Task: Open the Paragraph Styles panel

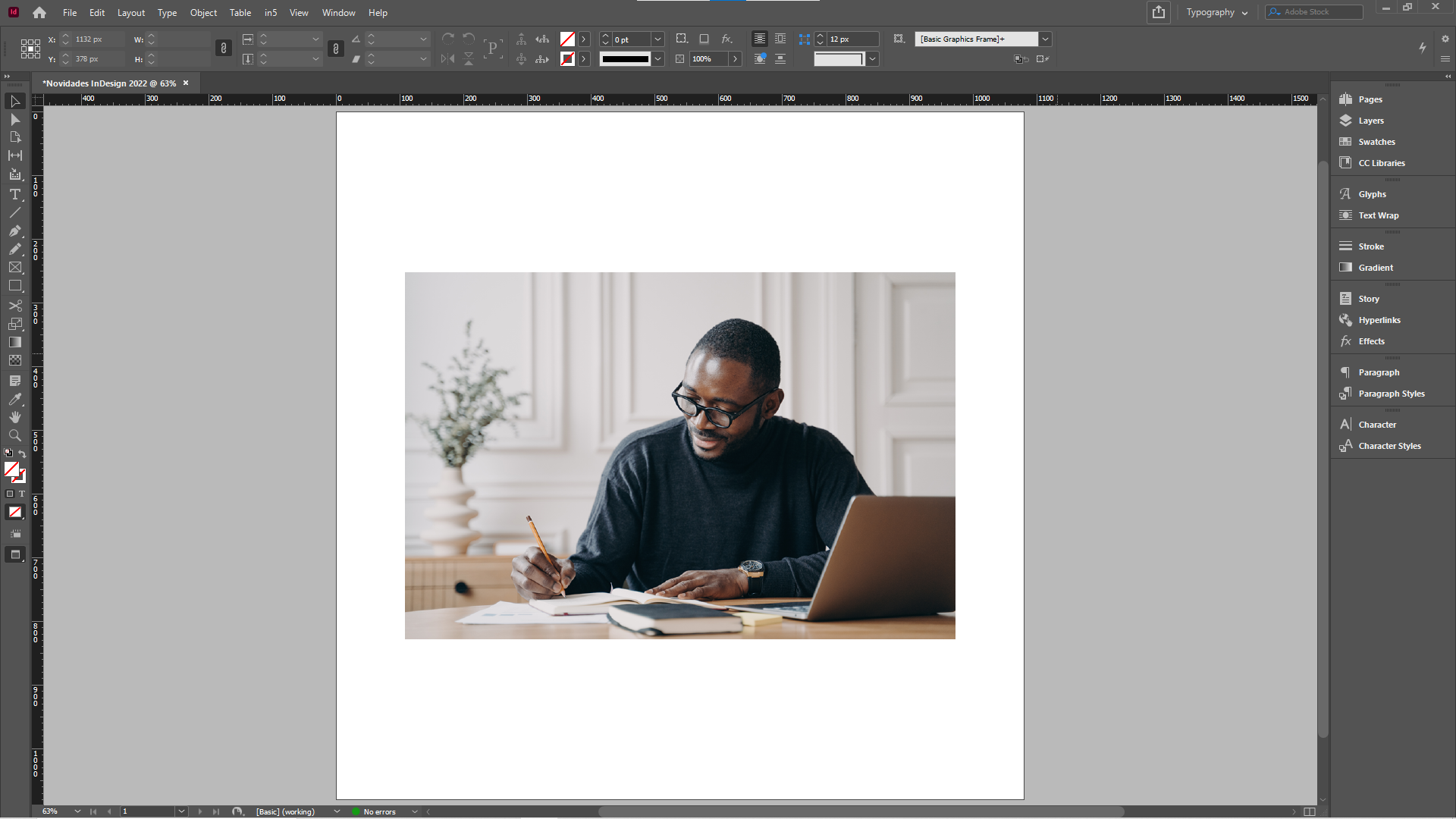Action: pos(1392,394)
